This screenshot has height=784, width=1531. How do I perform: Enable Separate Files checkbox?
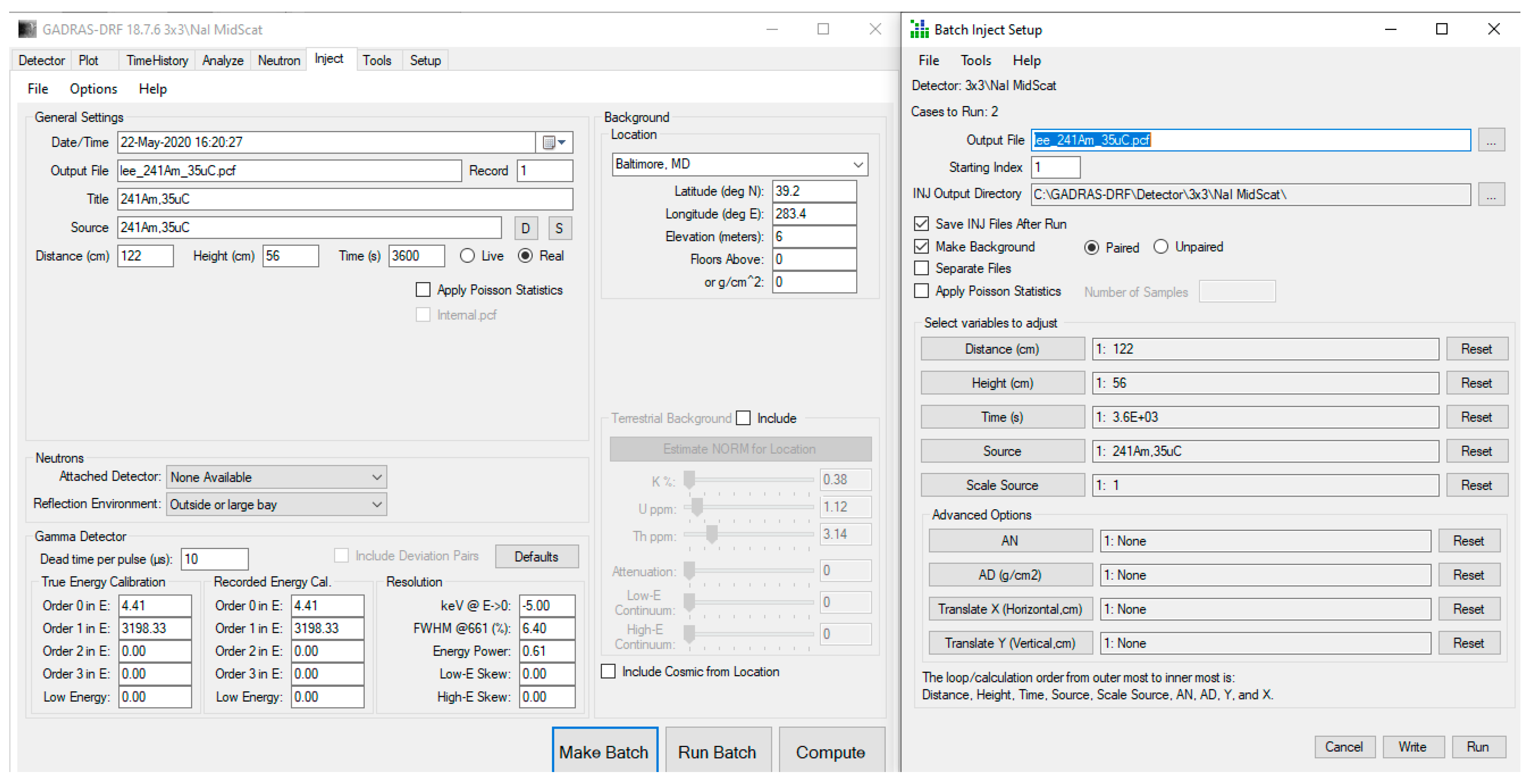coord(921,268)
